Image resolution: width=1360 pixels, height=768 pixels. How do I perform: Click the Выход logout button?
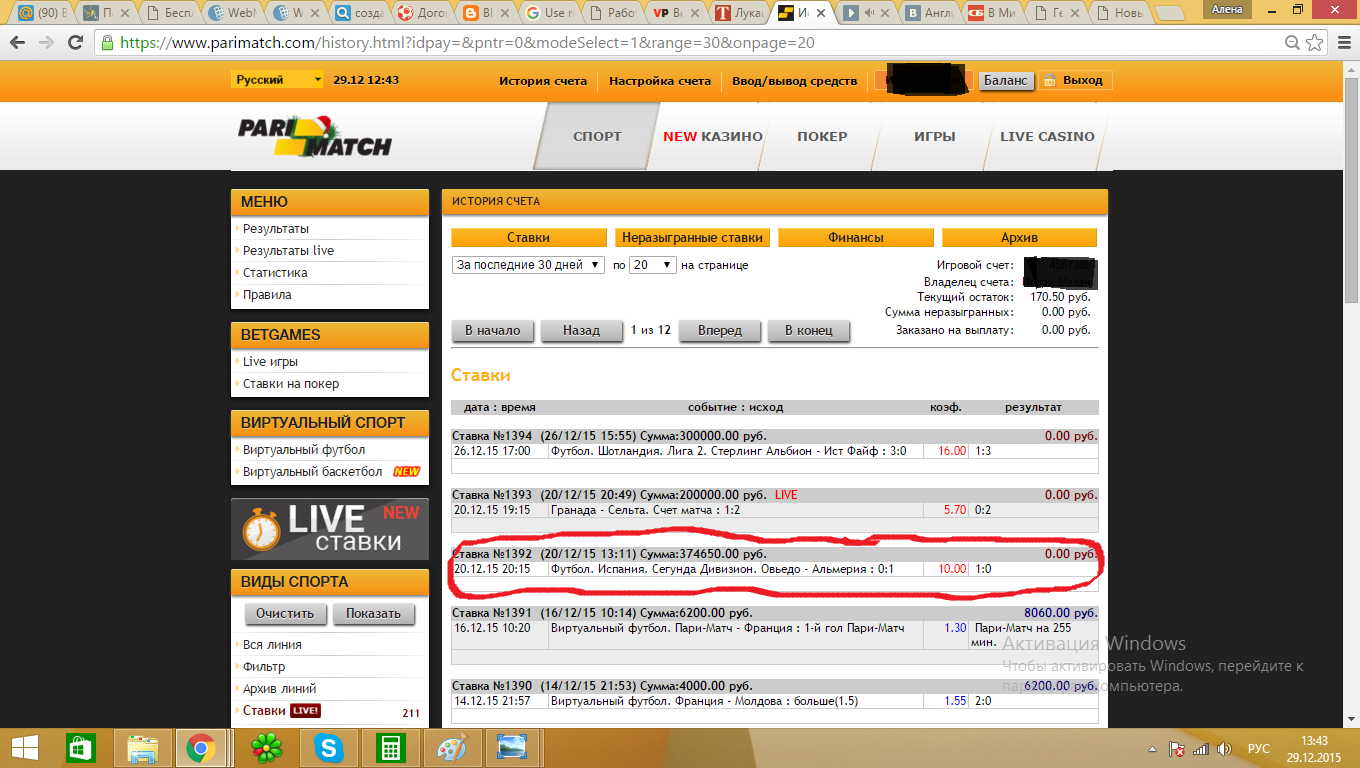pyautogui.click(x=1075, y=81)
